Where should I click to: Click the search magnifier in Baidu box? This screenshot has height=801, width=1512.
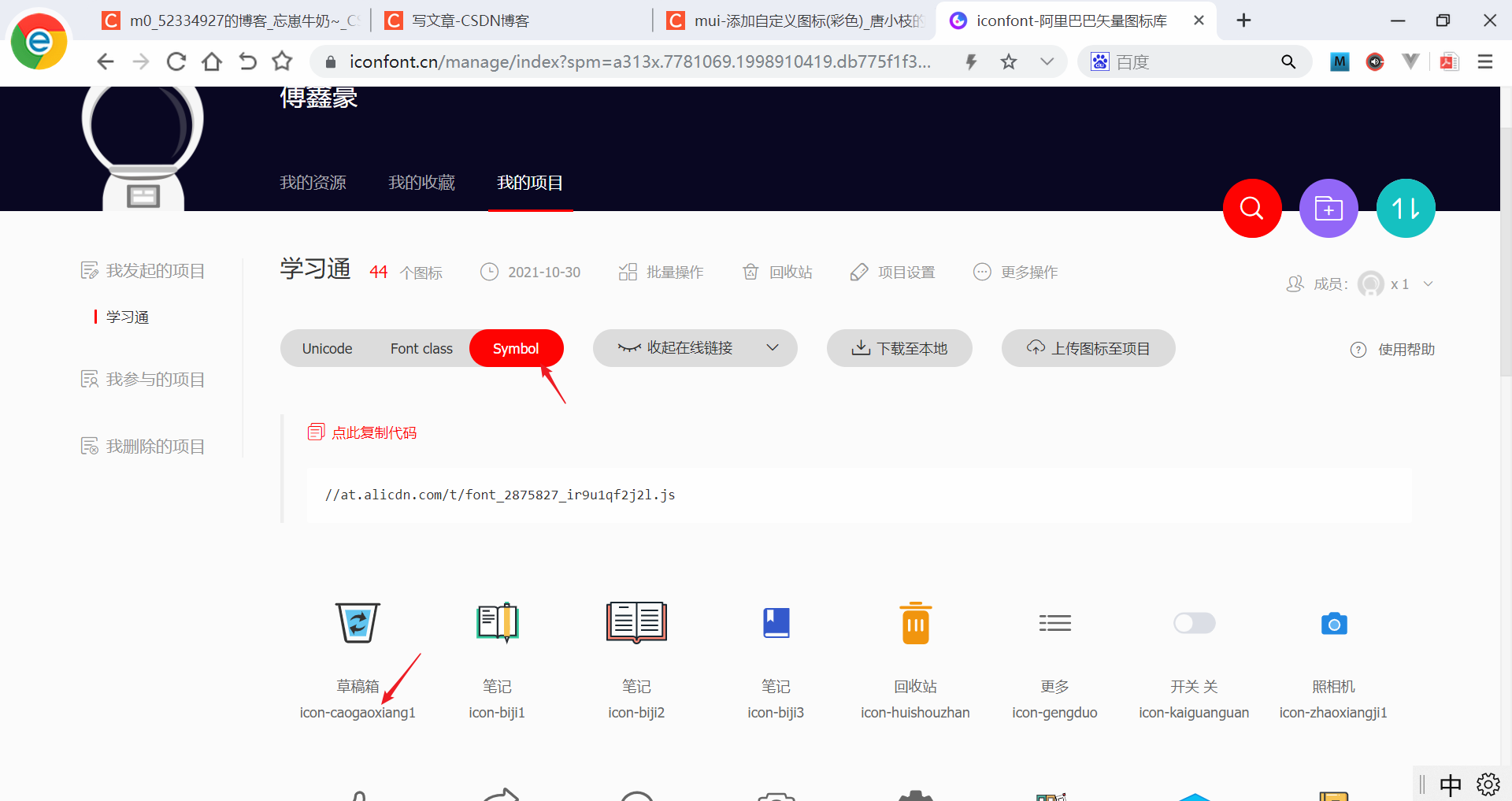(x=1288, y=61)
